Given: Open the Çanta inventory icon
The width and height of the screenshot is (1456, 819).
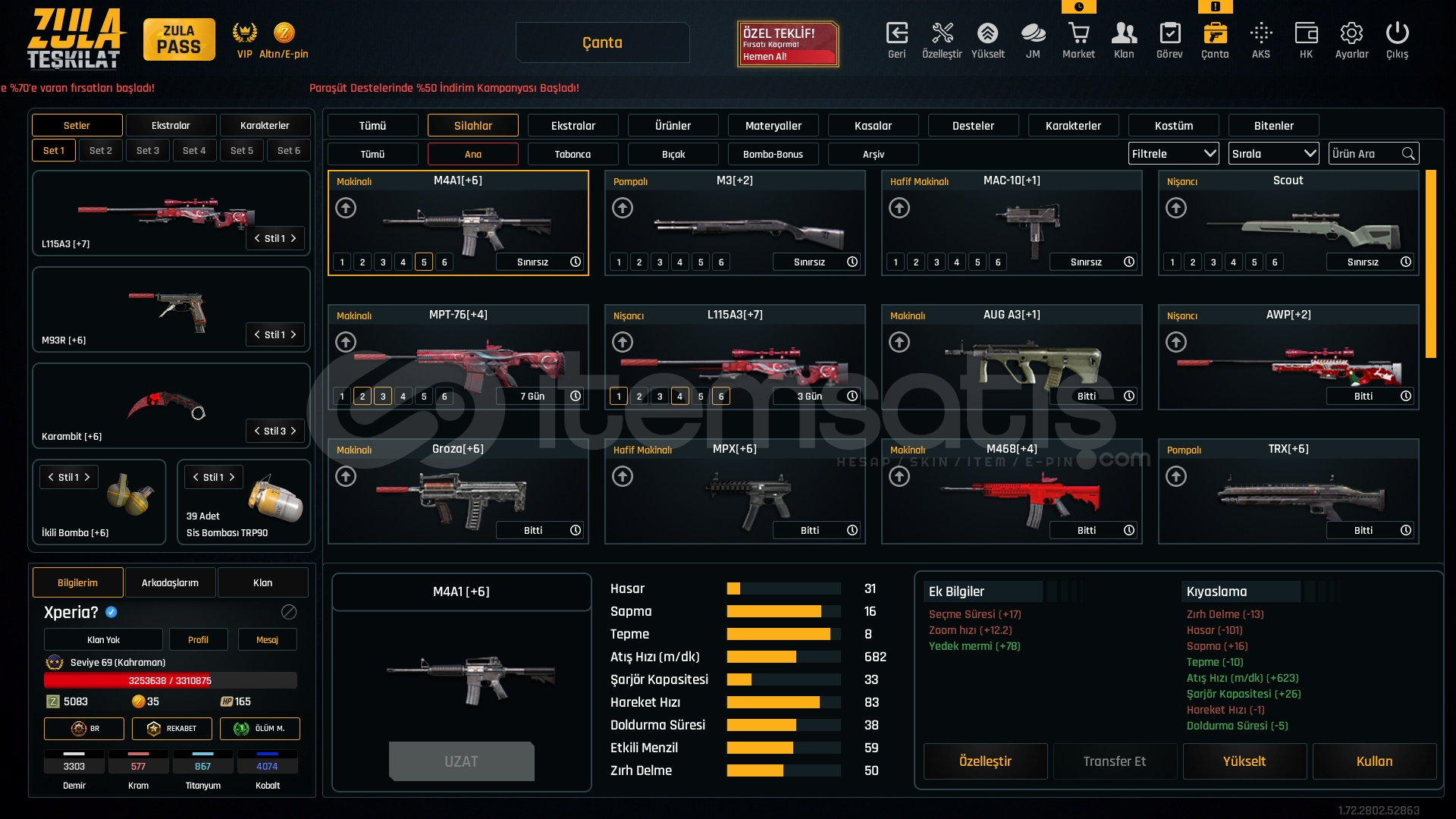Looking at the screenshot, I should (x=1215, y=33).
